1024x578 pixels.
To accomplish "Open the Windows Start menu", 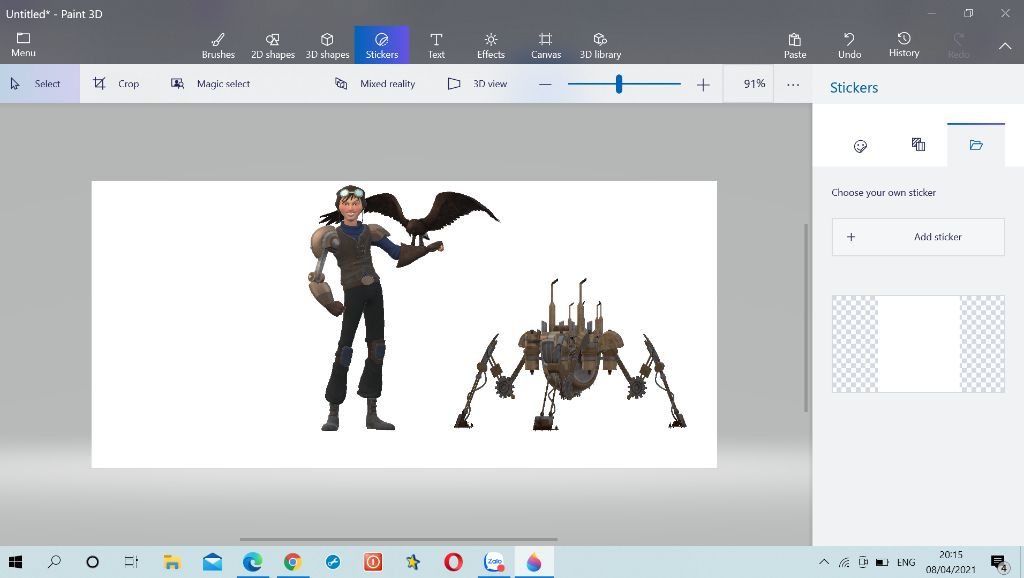I will click(16, 562).
